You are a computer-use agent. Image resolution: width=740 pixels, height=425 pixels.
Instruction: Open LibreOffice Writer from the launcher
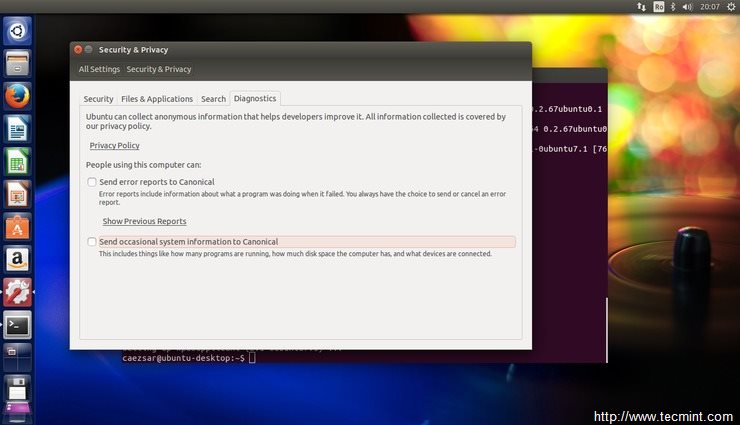click(17, 129)
